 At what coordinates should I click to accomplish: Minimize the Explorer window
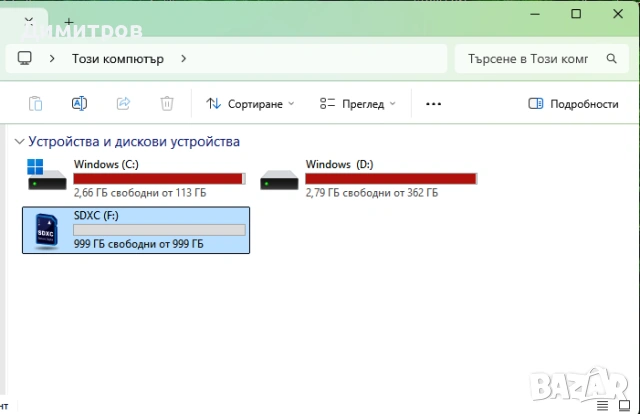coord(535,14)
